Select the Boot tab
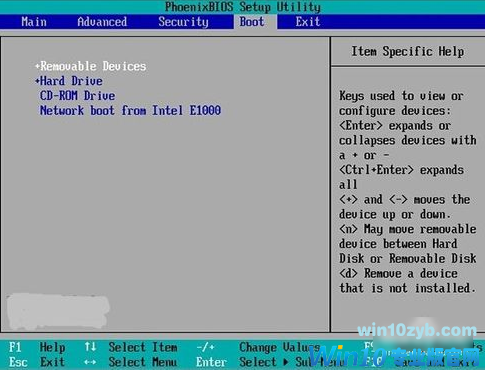The height and width of the screenshot is (370, 485). (x=252, y=22)
